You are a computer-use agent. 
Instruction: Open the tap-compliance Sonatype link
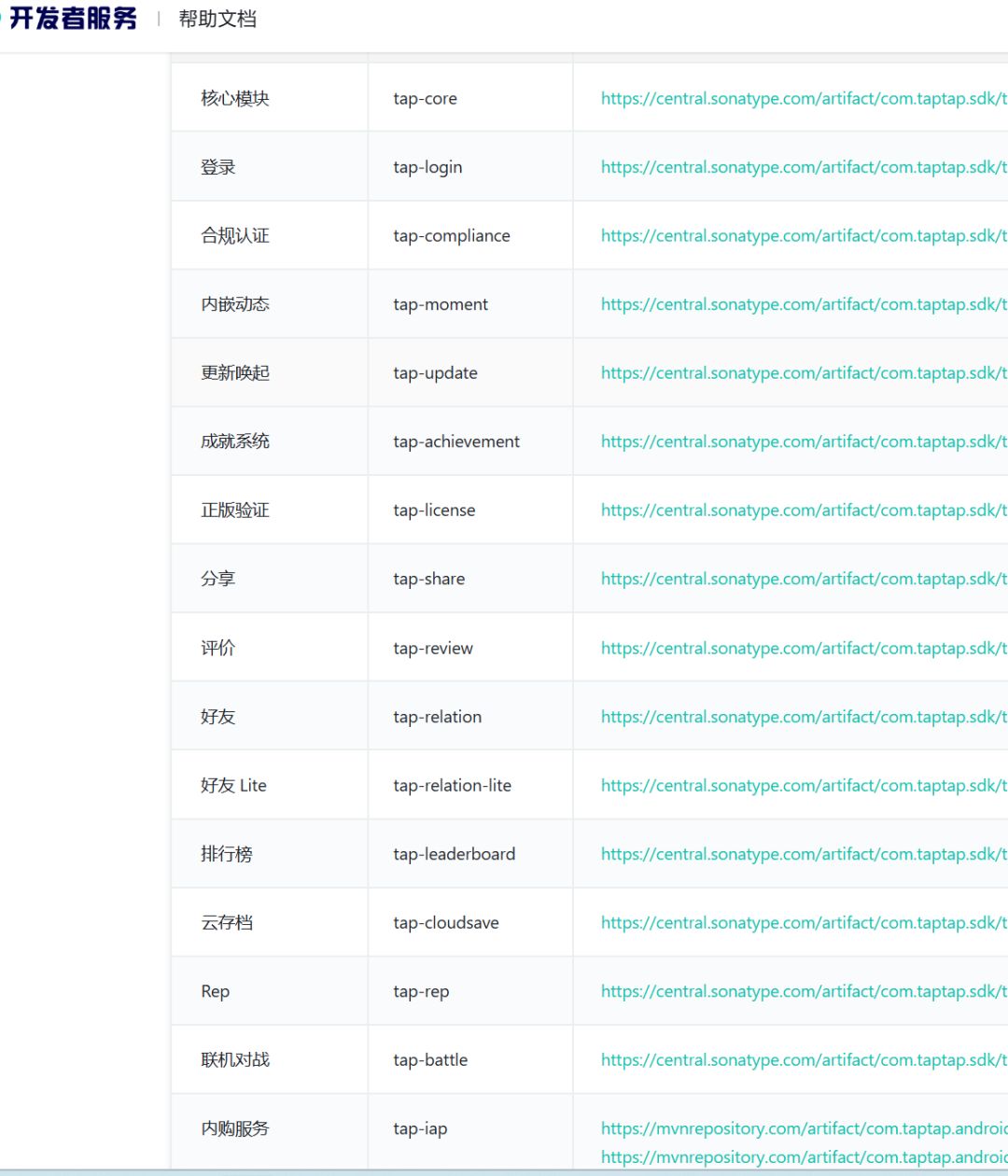pyautogui.click(x=804, y=236)
